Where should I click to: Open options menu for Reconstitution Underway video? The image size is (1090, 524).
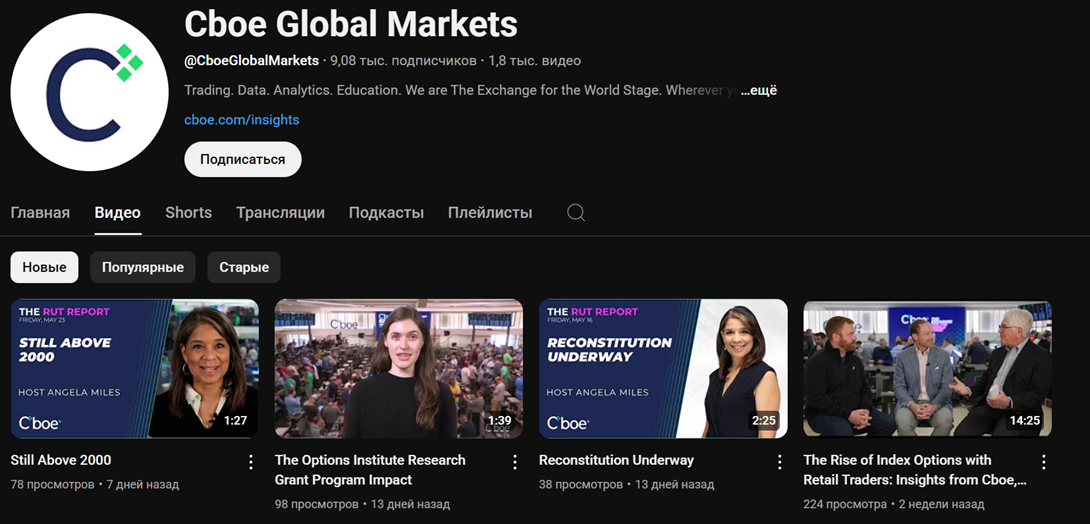click(779, 462)
